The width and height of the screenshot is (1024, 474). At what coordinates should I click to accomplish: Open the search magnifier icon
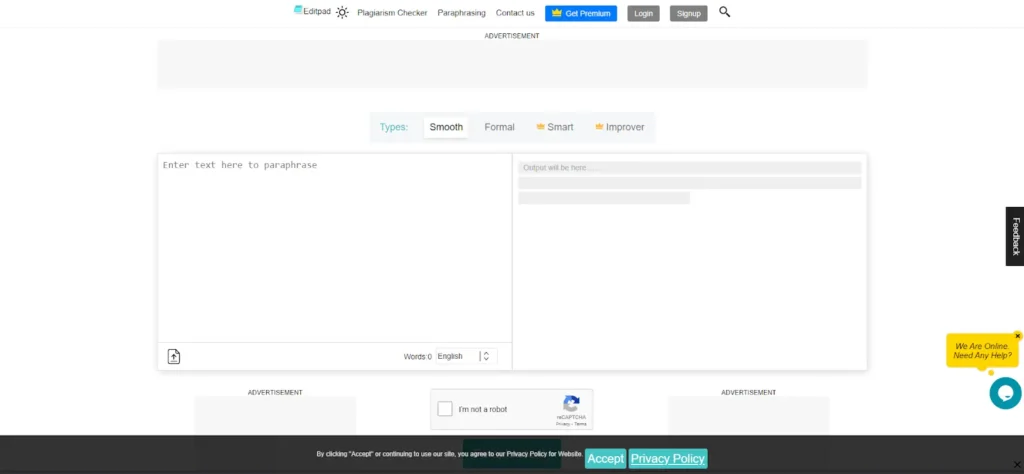click(x=725, y=12)
